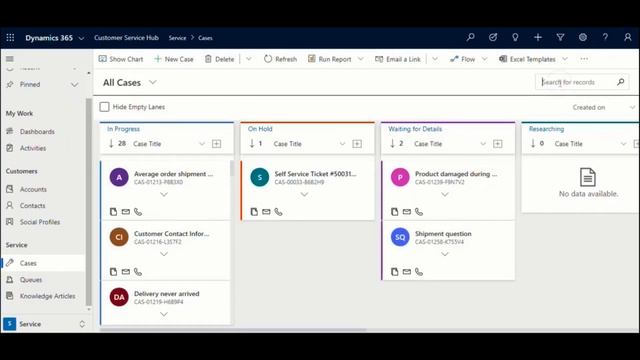Add a card to On Hold lane
Screen dimensions: 640x360
357,144
